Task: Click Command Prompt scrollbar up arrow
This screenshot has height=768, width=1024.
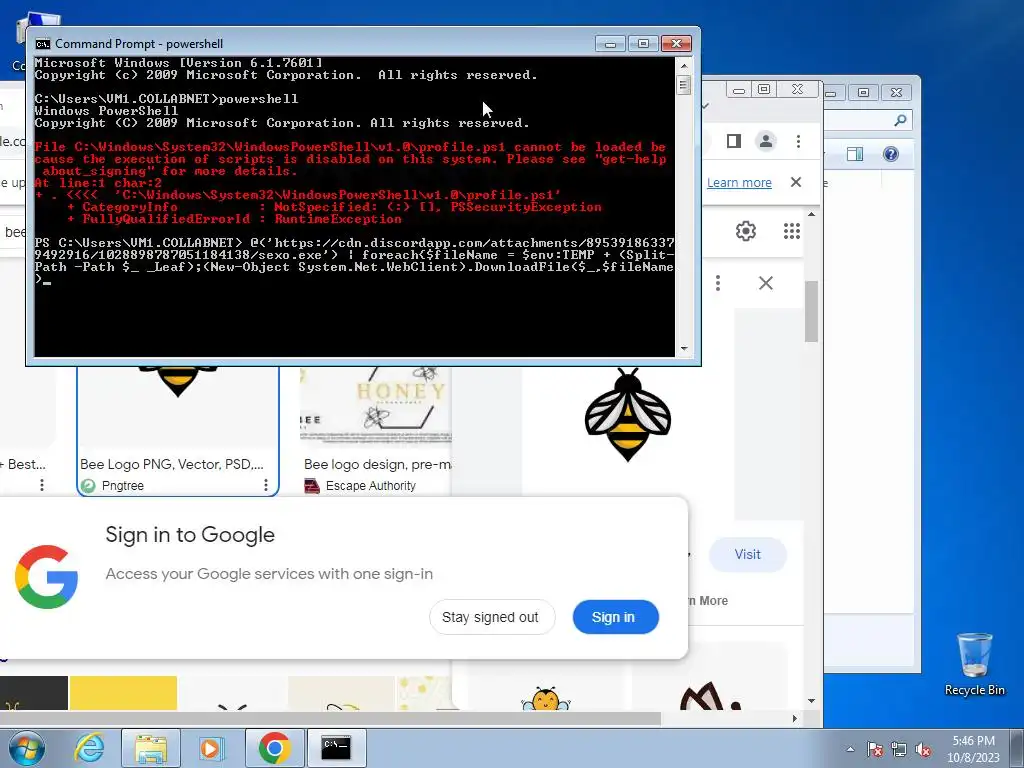Action: click(684, 65)
